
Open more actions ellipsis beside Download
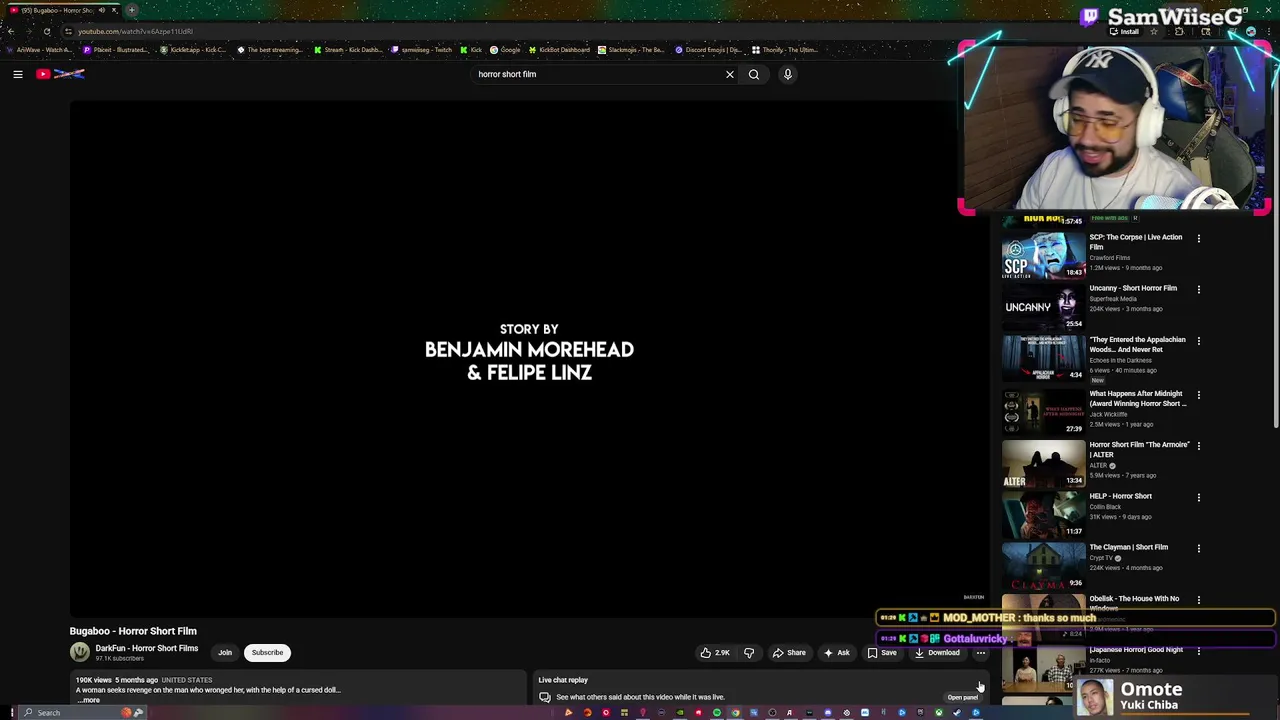pos(981,653)
